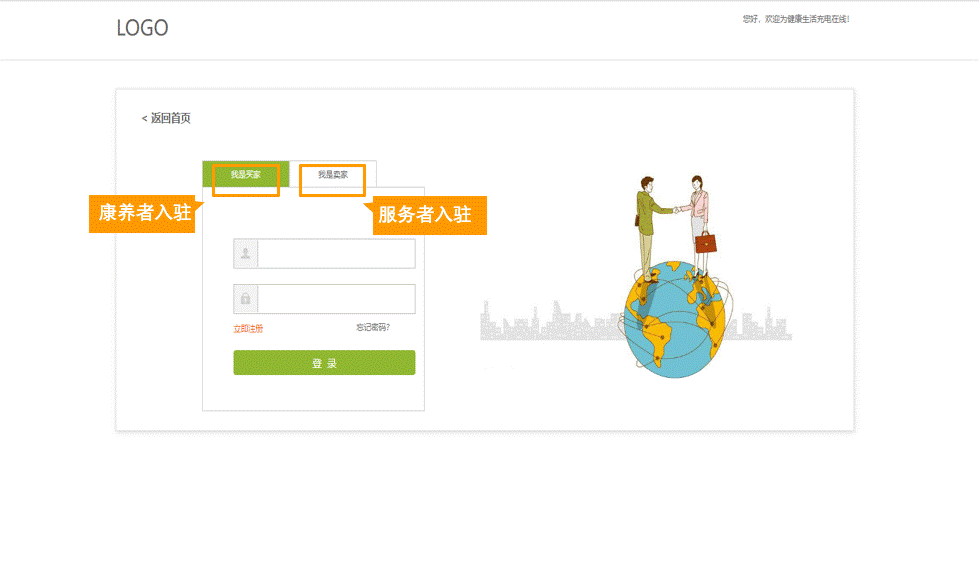Go back via 返回首页 link
979x569 pixels.
point(166,118)
